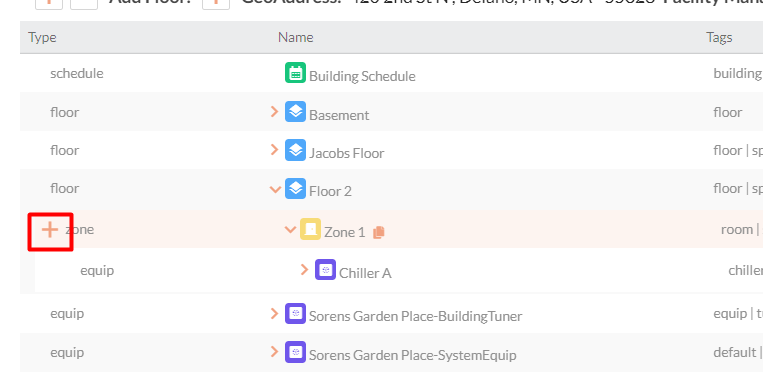Image resolution: width=763 pixels, height=392 pixels.
Task: Click the copy icon next to Zone 1
Action: tap(379, 232)
